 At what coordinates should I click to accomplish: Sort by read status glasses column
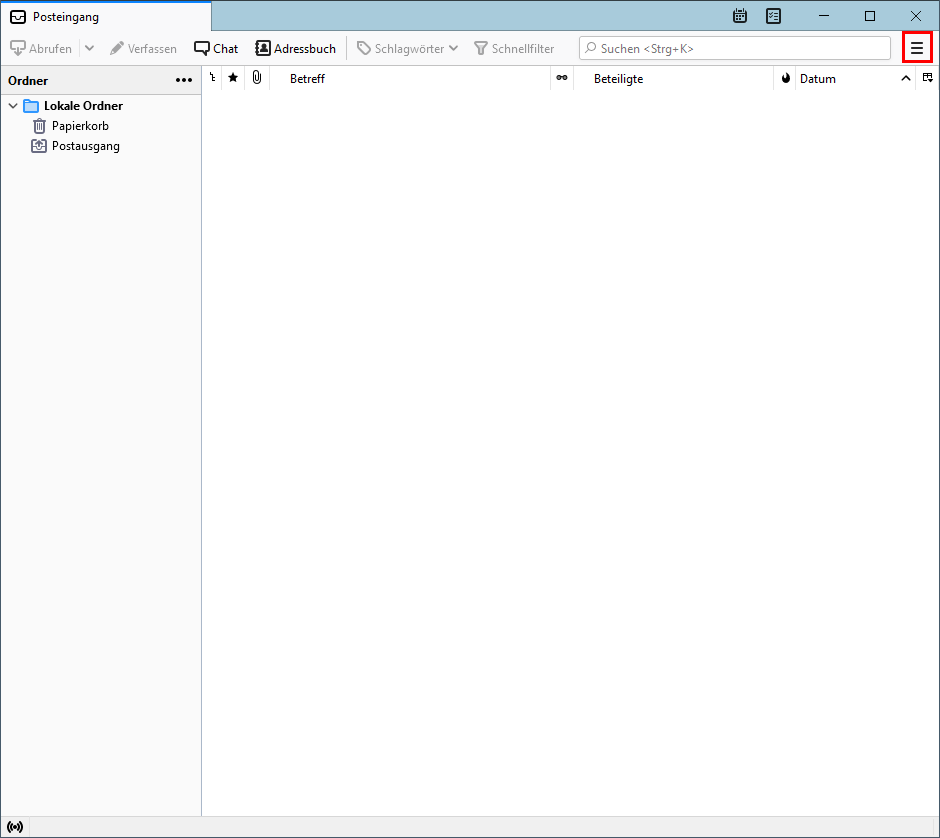point(562,78)
